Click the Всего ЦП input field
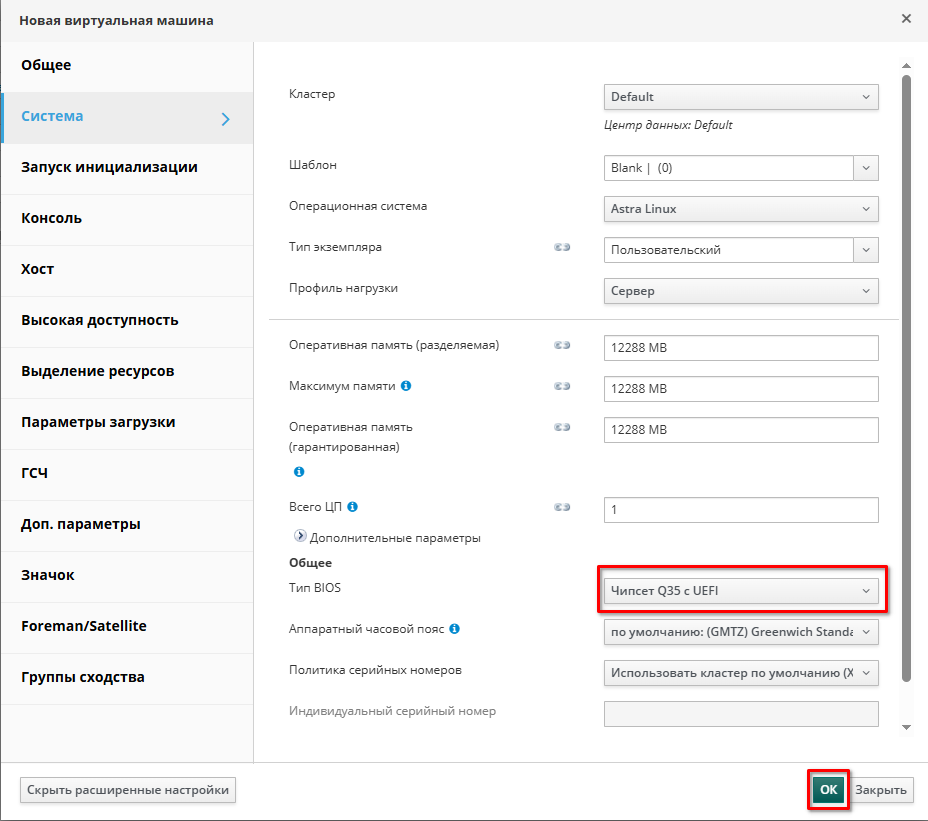928x821 pixels. pyautogui.click(x=741, y=510)
